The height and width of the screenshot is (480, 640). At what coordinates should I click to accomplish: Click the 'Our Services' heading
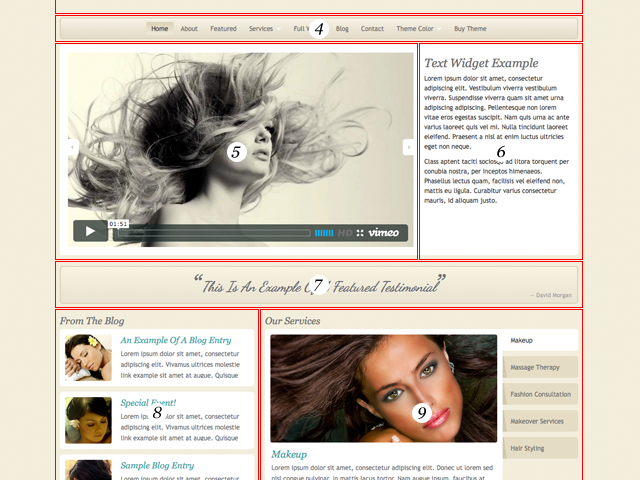[x=293, y=321]
